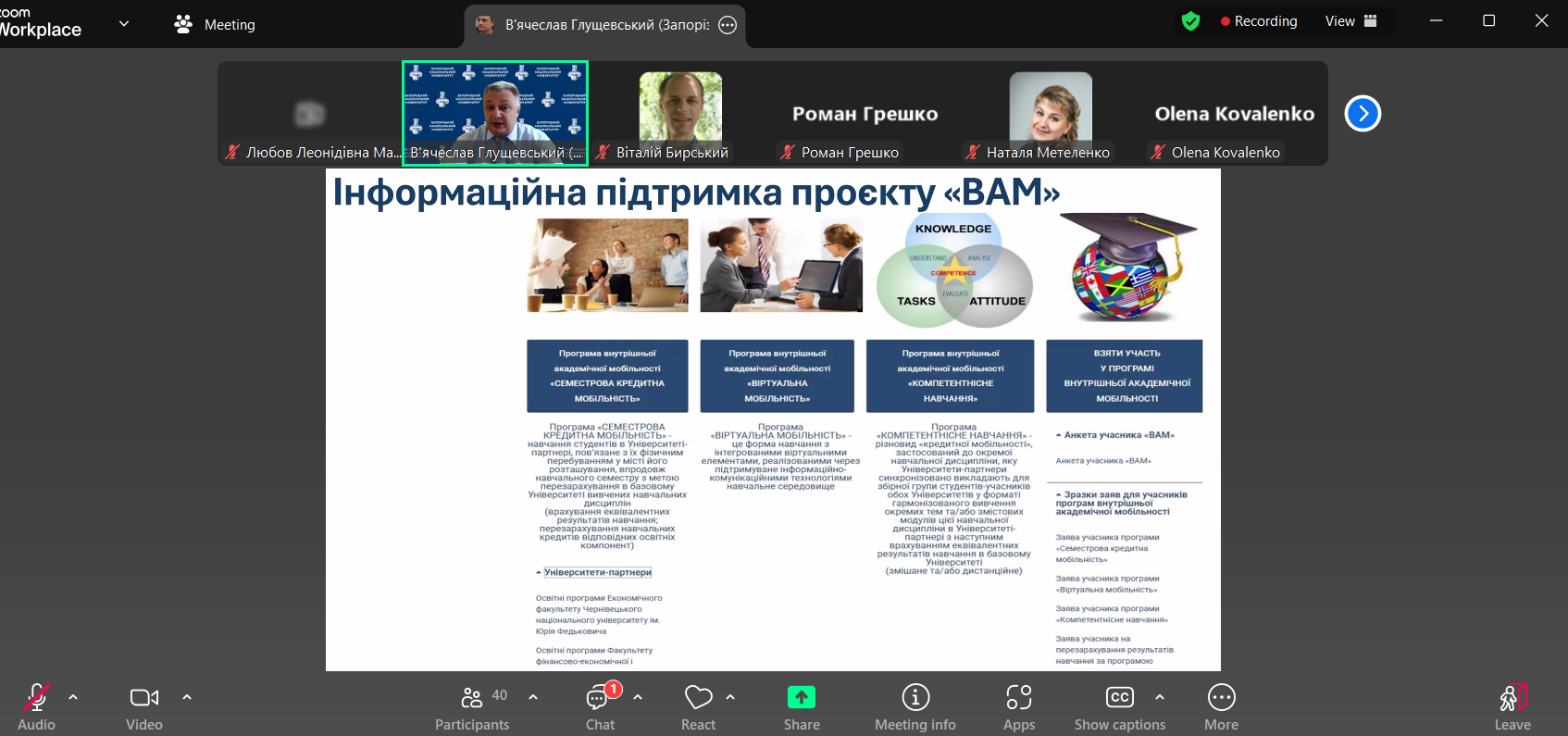Click ВЗЯТИ УЧАСТЬ У ПРОГРАМІ blue box
1568x736 pixels.
1125,376
